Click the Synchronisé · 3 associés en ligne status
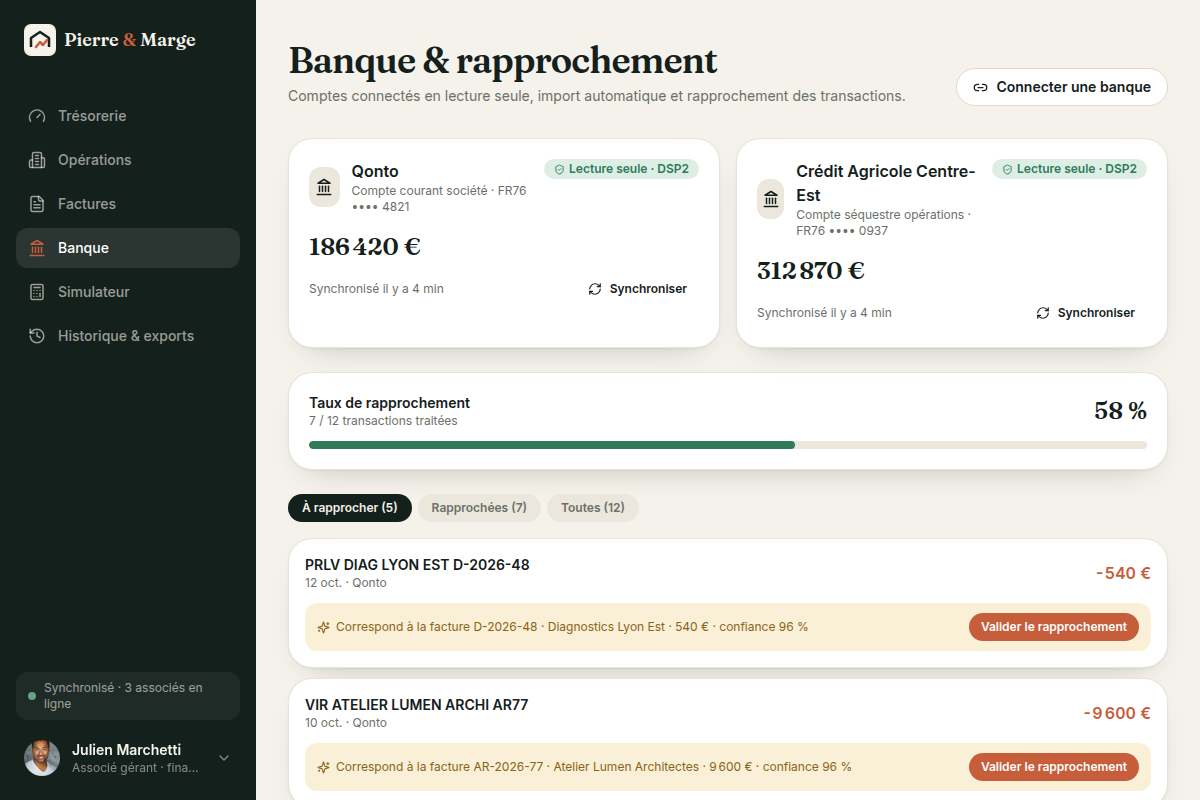This screenshot has height=800, width=1200. (x=128, y=696)
